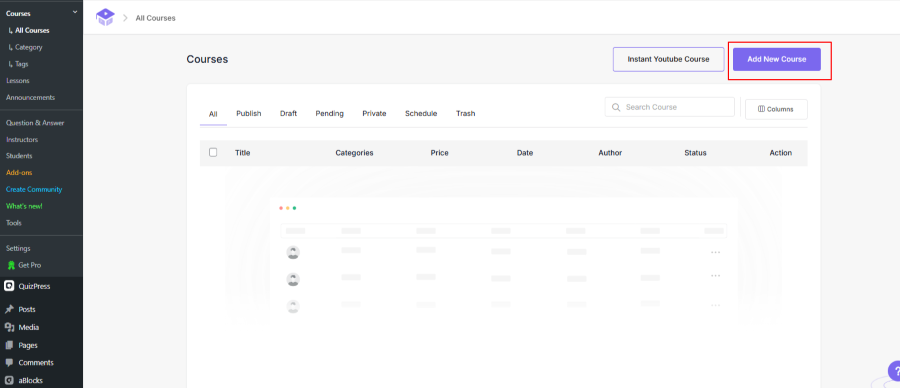The width and height of the screenshot is (900, 388).
Task: Click the Instant Youtube Course button
Action: click(x=668, y=59)
